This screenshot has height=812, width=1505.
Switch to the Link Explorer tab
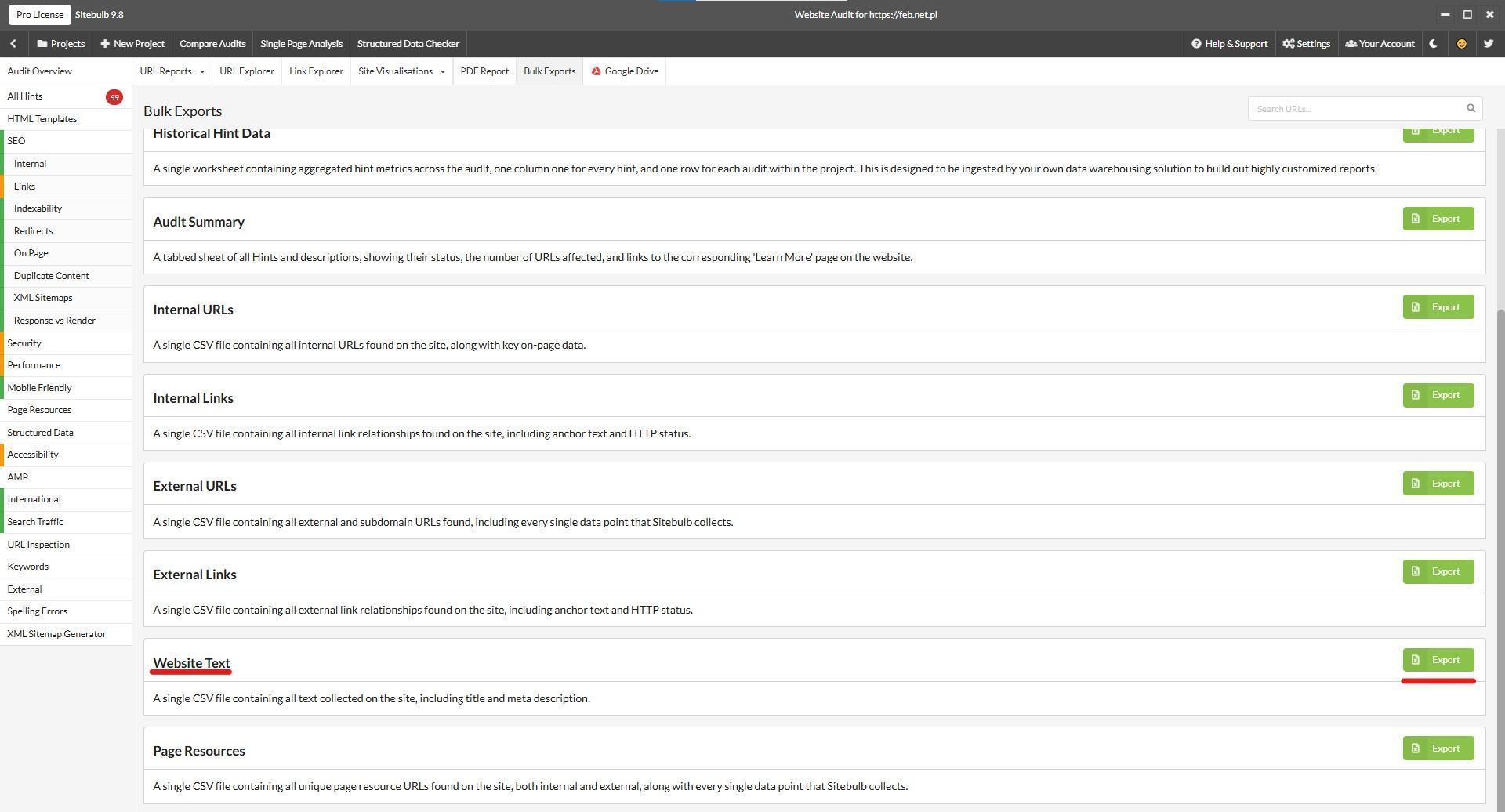(316, 71)
